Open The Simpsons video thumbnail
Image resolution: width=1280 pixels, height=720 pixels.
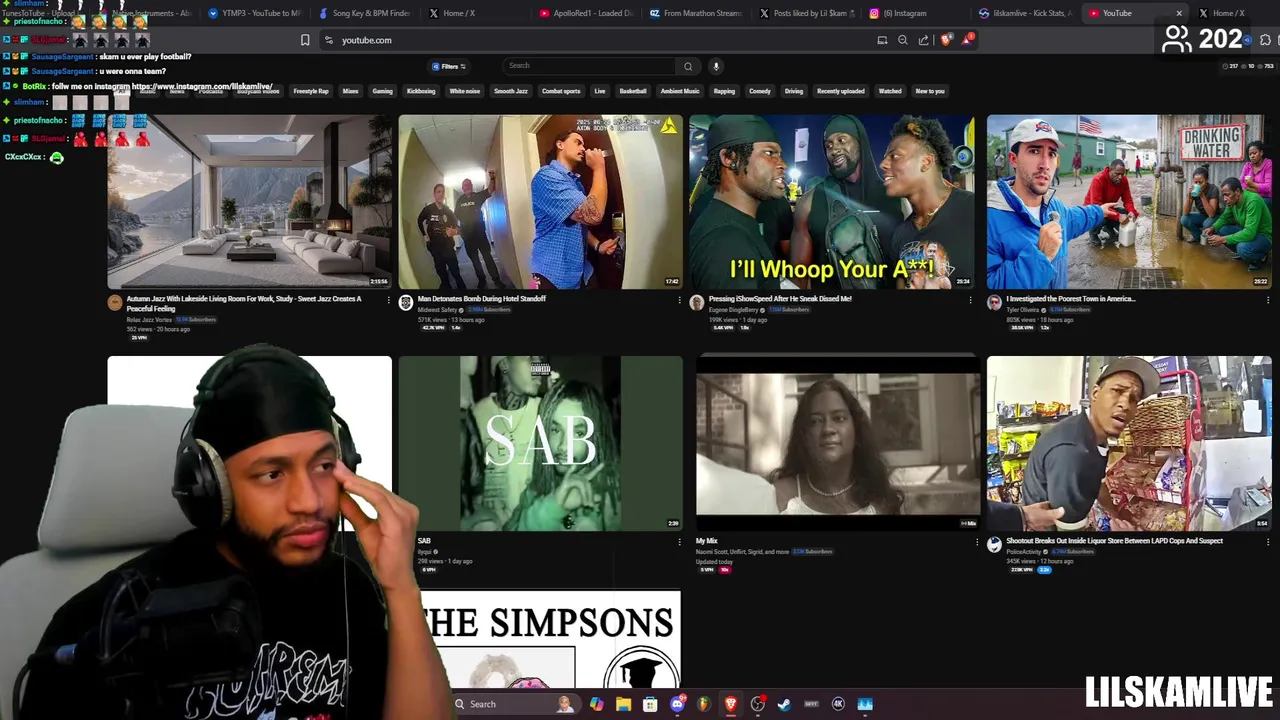tap(551, 640)
